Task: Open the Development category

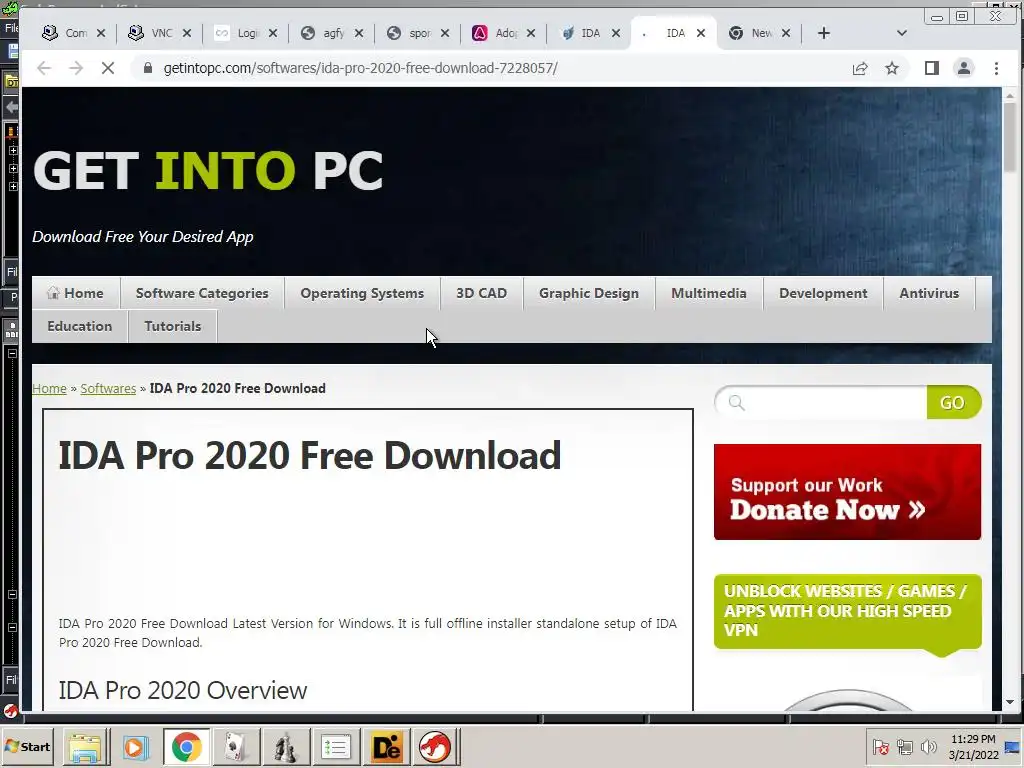Action: click(823, 293)
